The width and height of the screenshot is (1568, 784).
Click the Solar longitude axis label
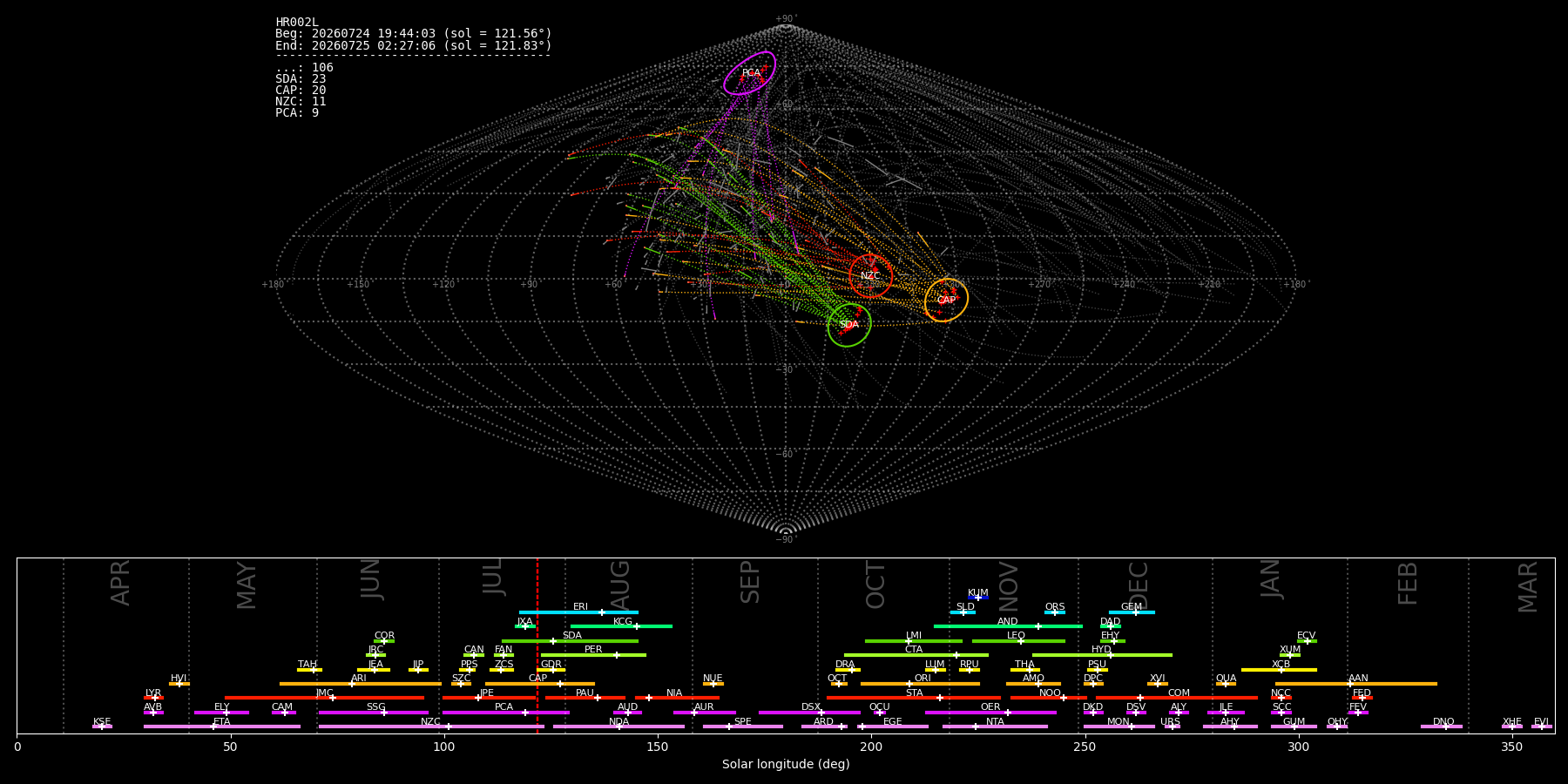click(786, 765)
